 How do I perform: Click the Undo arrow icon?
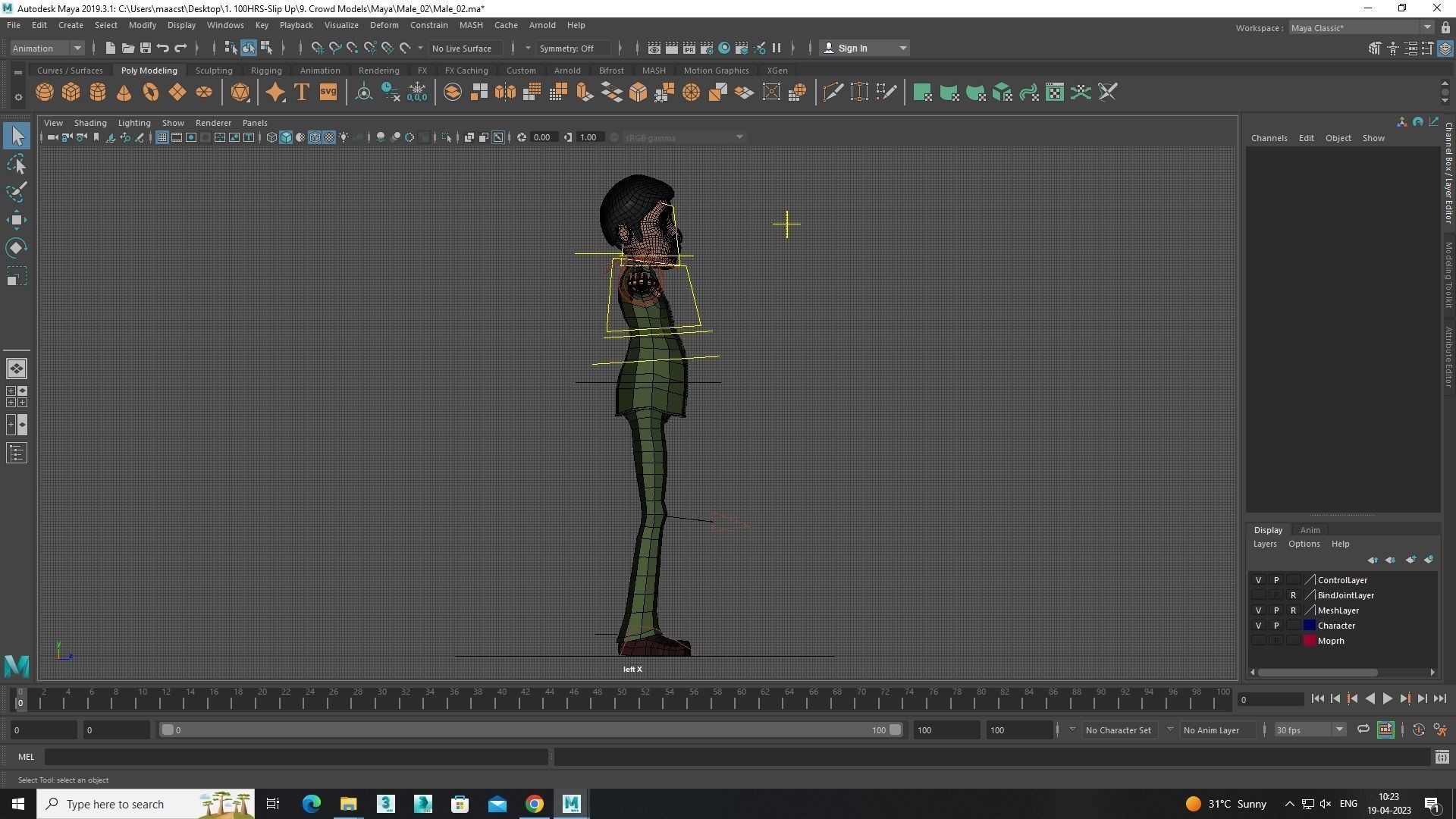pyautogui.click(x=162, y=48)
